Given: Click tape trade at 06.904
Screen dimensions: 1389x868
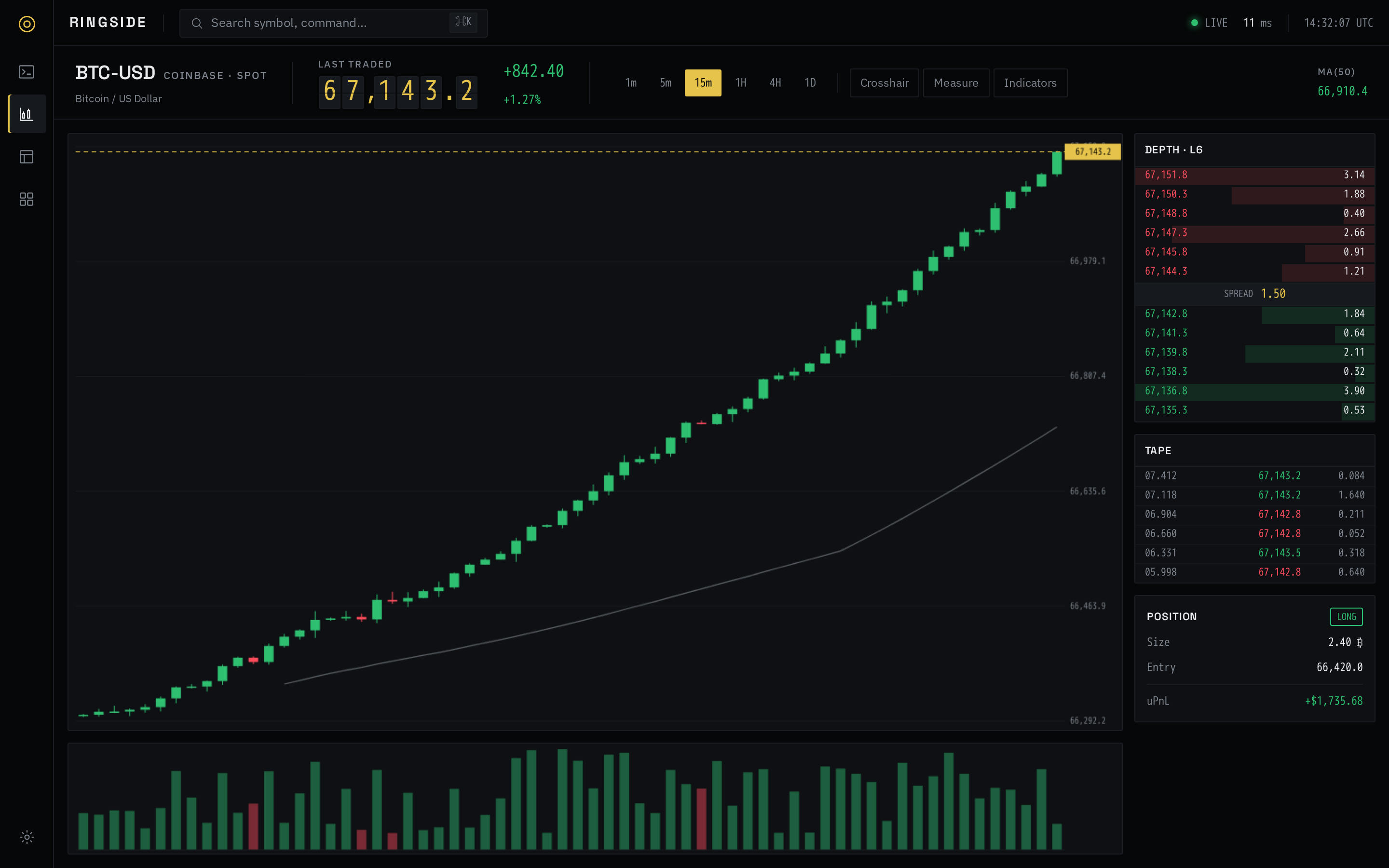Looking at the screenshot, I should point(1255,515).
